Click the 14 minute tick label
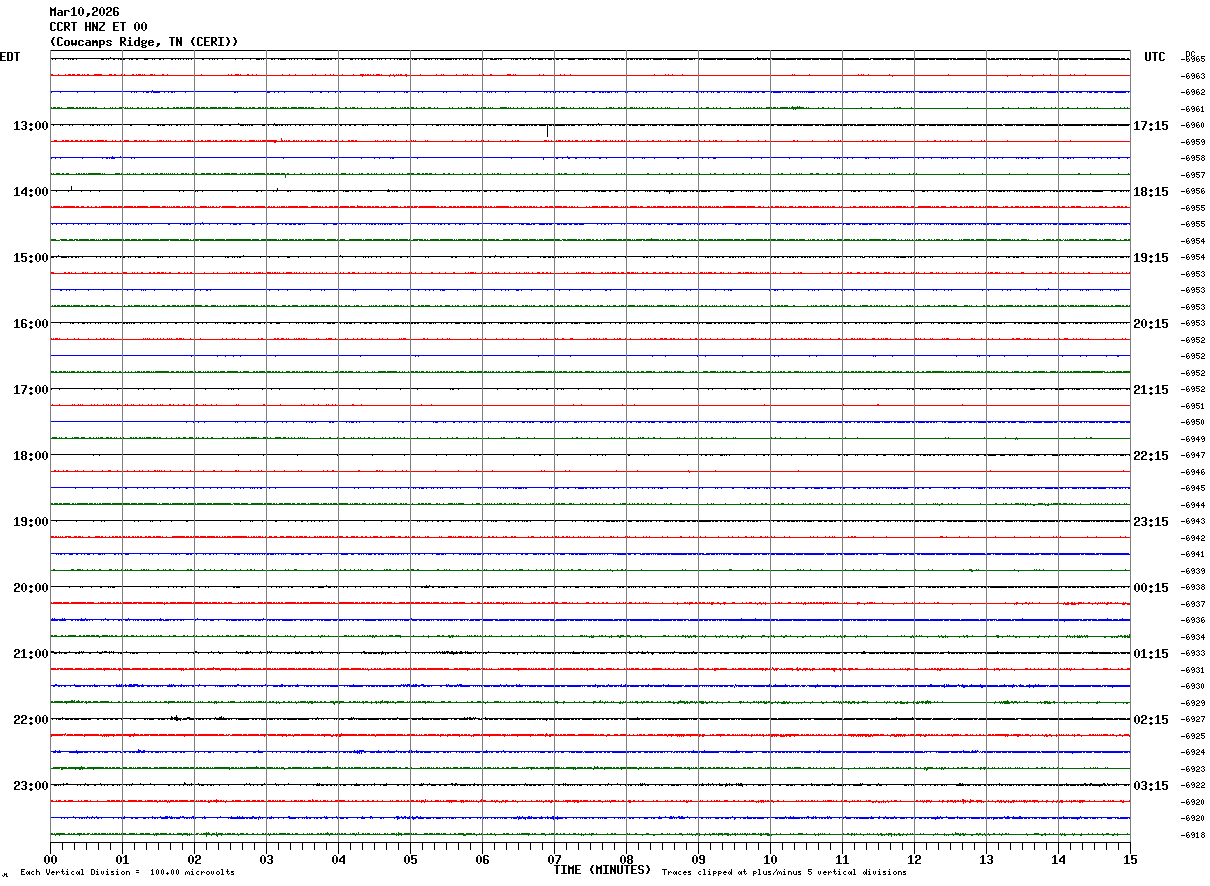This screenshot has width=1210, height=886. [x=1059, y=860]
